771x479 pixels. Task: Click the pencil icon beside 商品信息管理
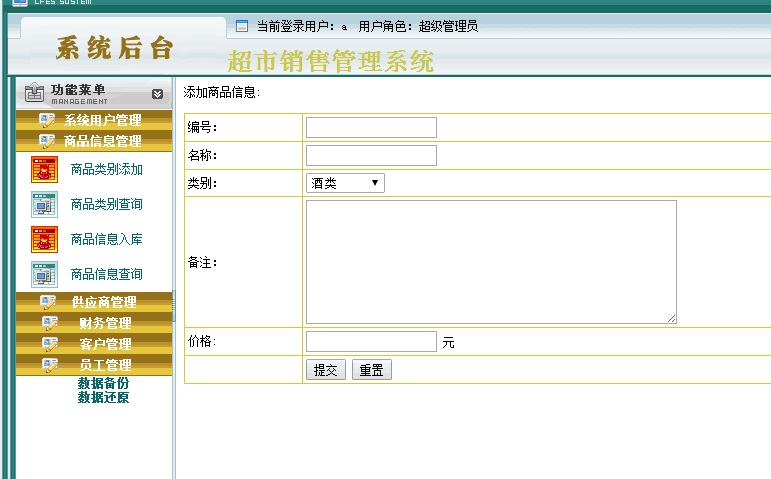47,141
